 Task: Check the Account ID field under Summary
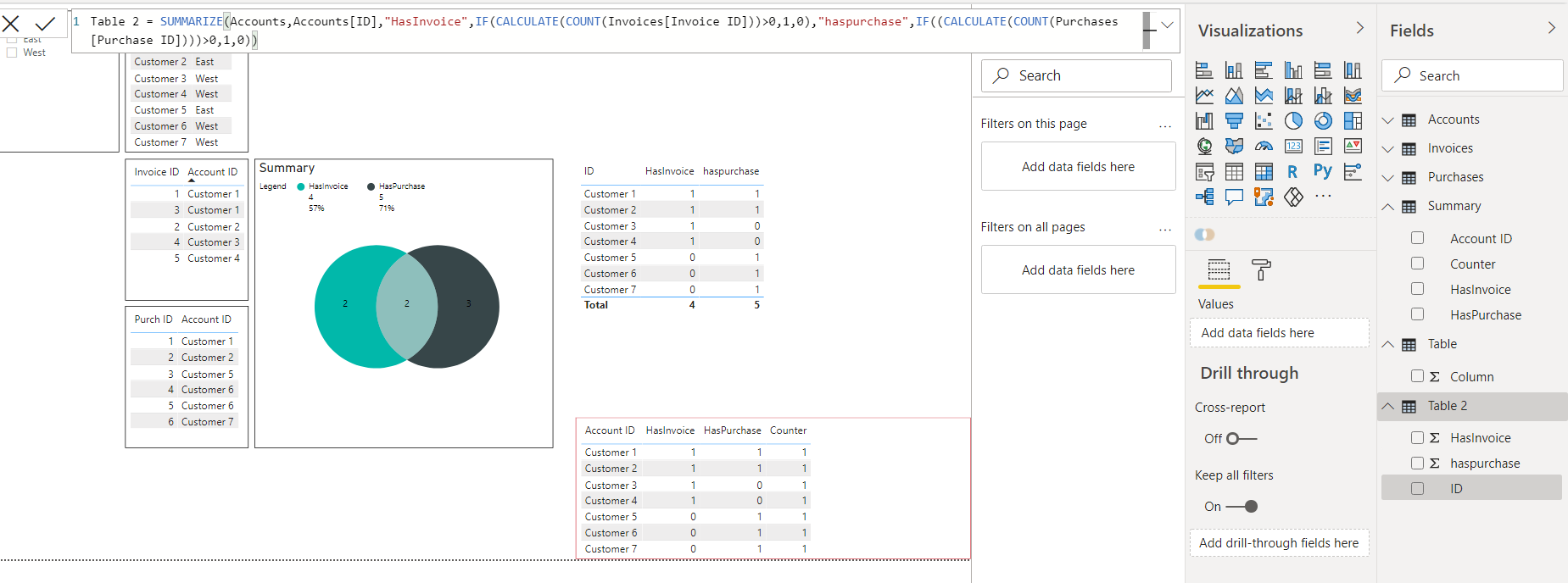pos(1417,238)
